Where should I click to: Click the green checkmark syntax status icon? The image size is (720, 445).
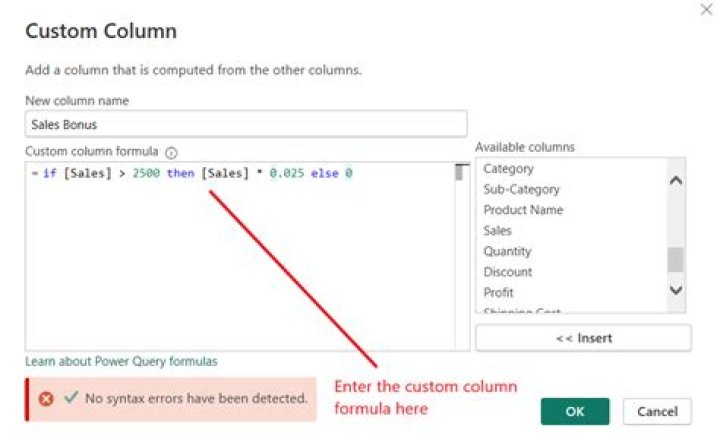(70, 398)
